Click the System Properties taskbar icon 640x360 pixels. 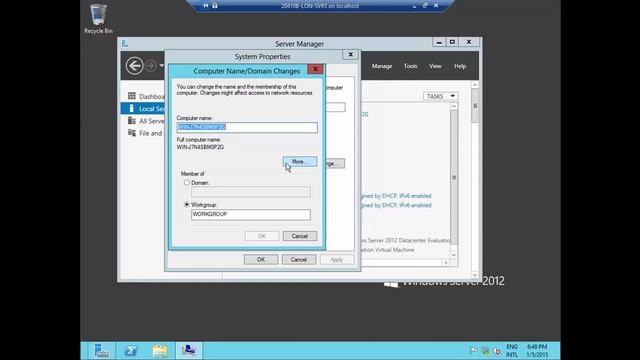pyautogui.click(x=189, y=351)
